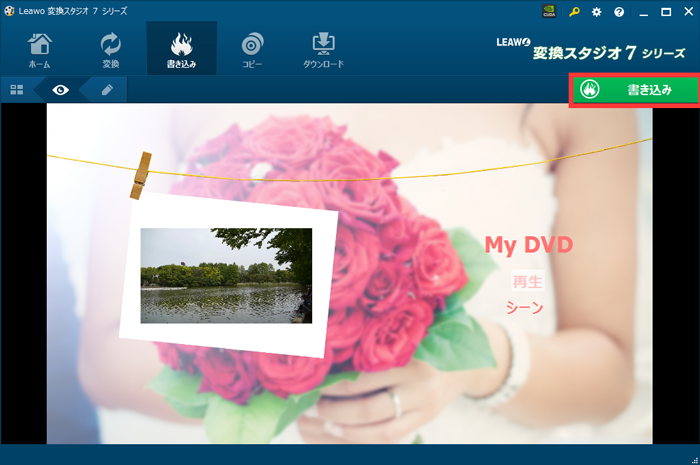Click the Leawo app icon in title bar
Screen dimensions: 700x465
[x=9, y=11]
